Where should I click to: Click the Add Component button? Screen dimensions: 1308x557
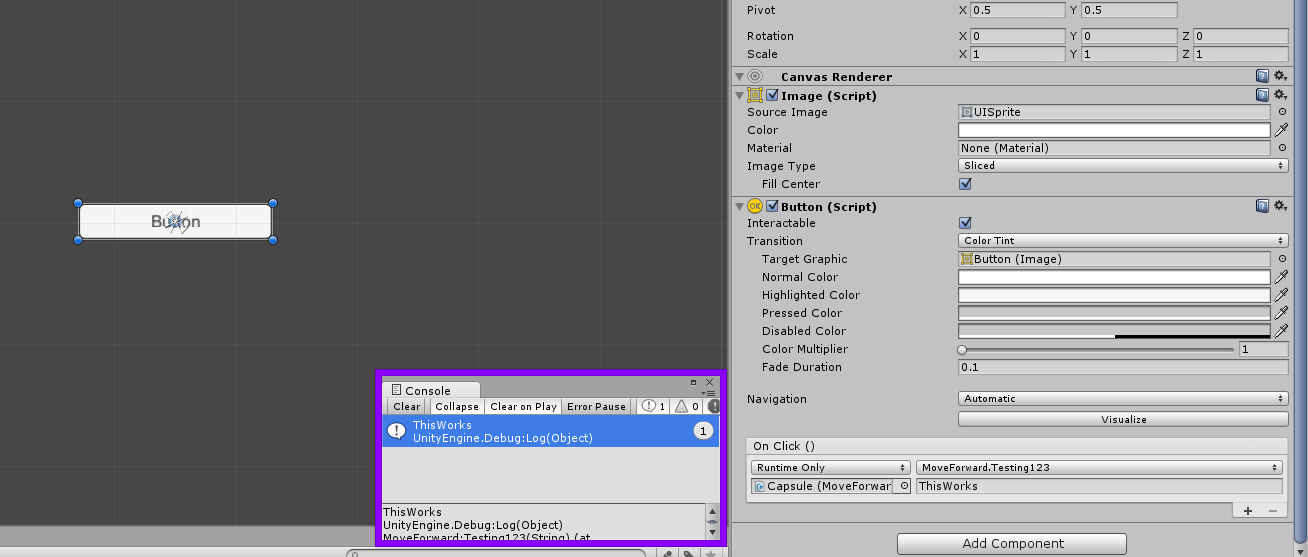tap(1011, 544)
